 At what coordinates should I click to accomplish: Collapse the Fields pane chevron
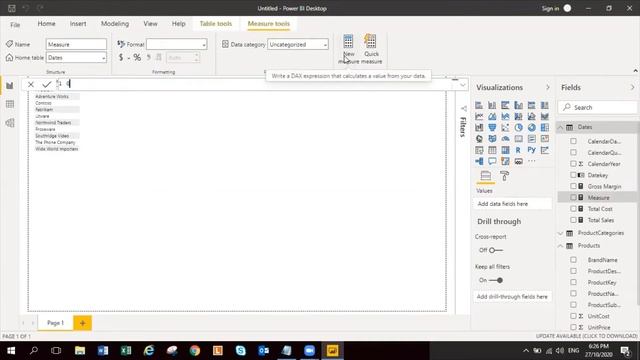tap(632, 87)
